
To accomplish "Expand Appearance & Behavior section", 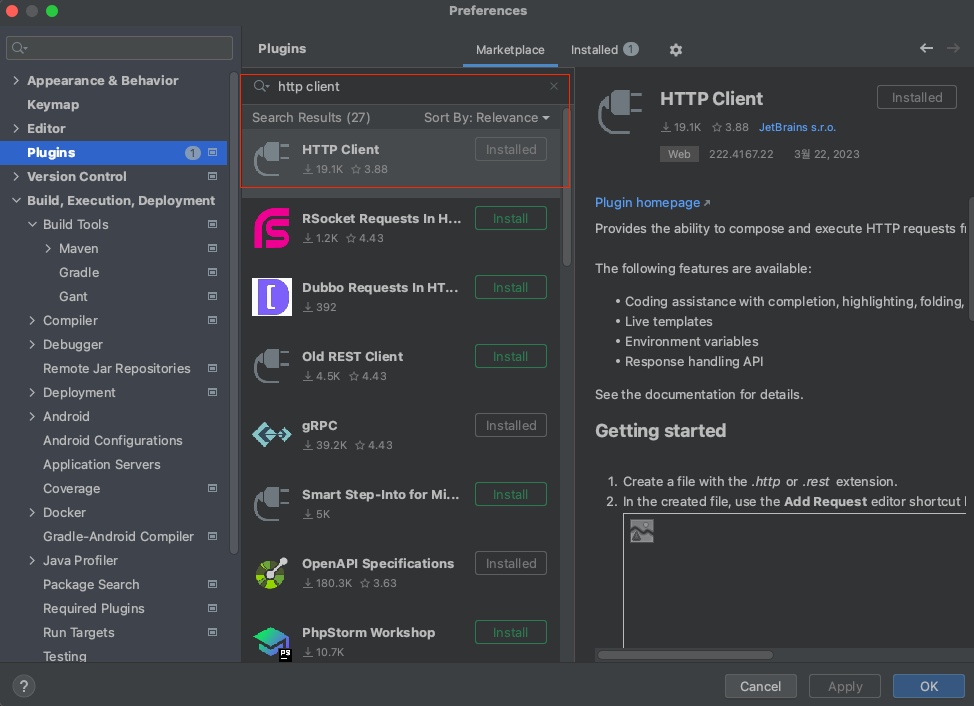I will (16, 81).
